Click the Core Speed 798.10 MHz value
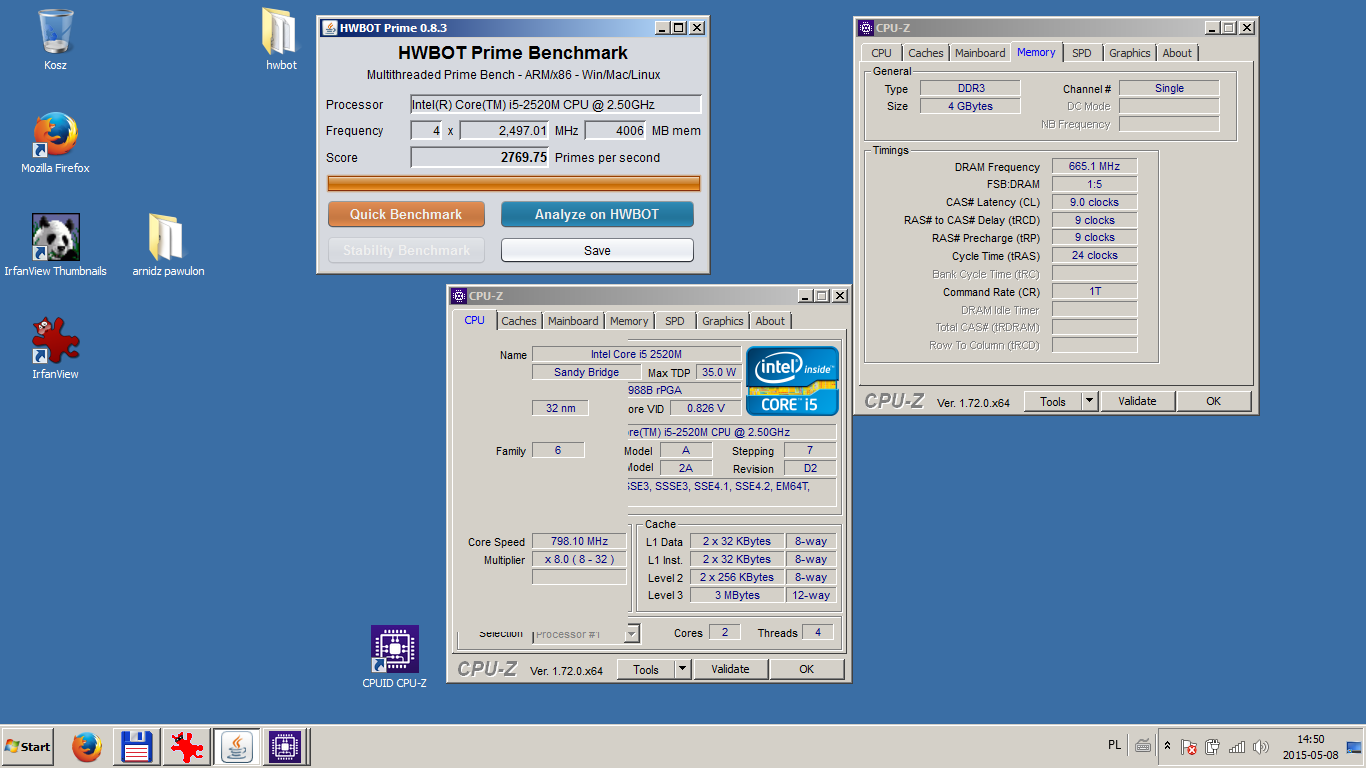This screenshot has height=768, width=1366. 579,541
